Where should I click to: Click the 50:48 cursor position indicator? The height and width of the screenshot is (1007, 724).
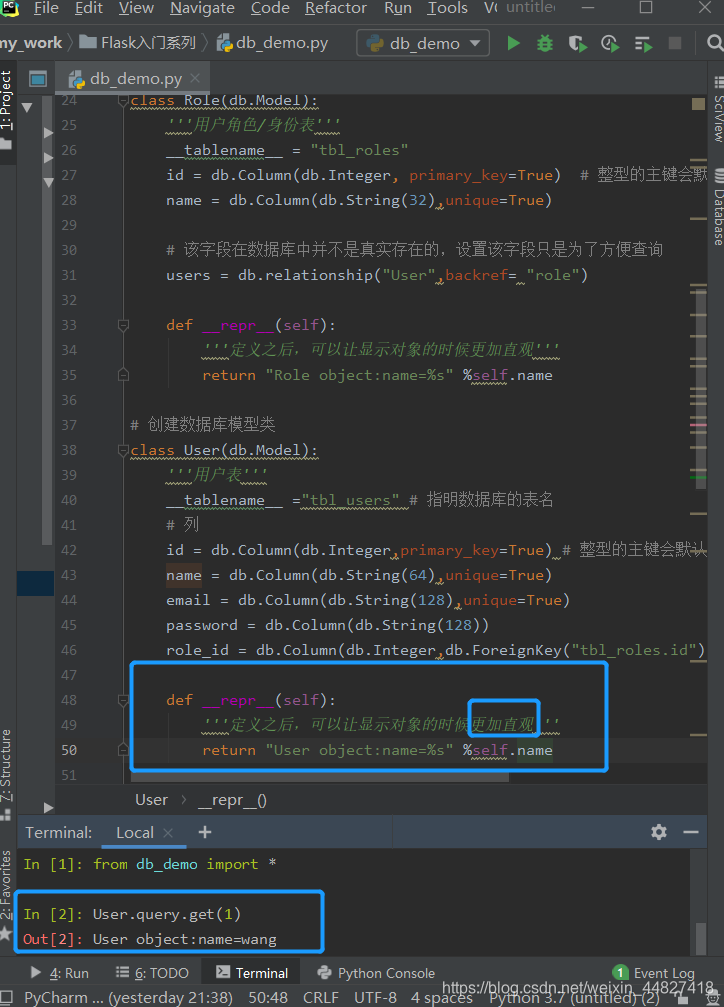tap(268, 998)
